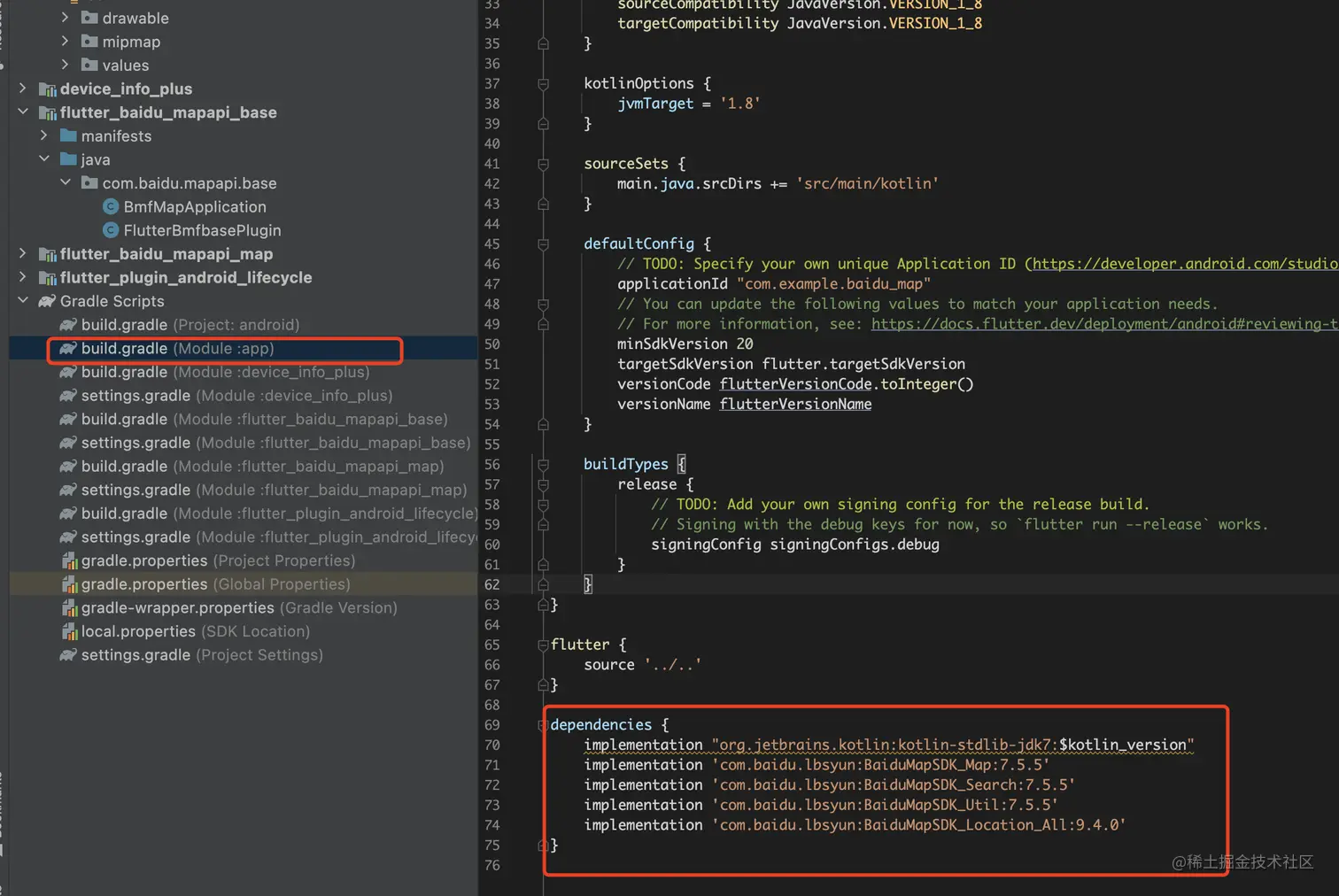
Task: Open build.gradle (Module :device_info_plus)
Action: pos(225,372)
